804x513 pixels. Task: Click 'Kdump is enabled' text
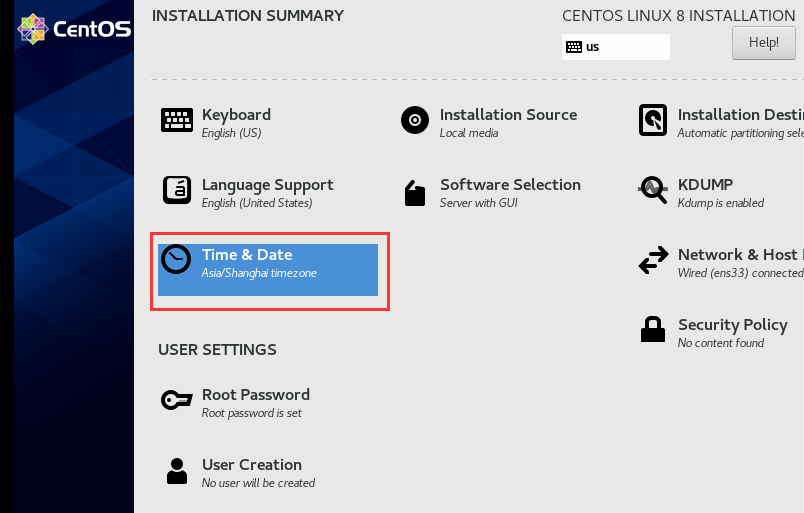720,203
